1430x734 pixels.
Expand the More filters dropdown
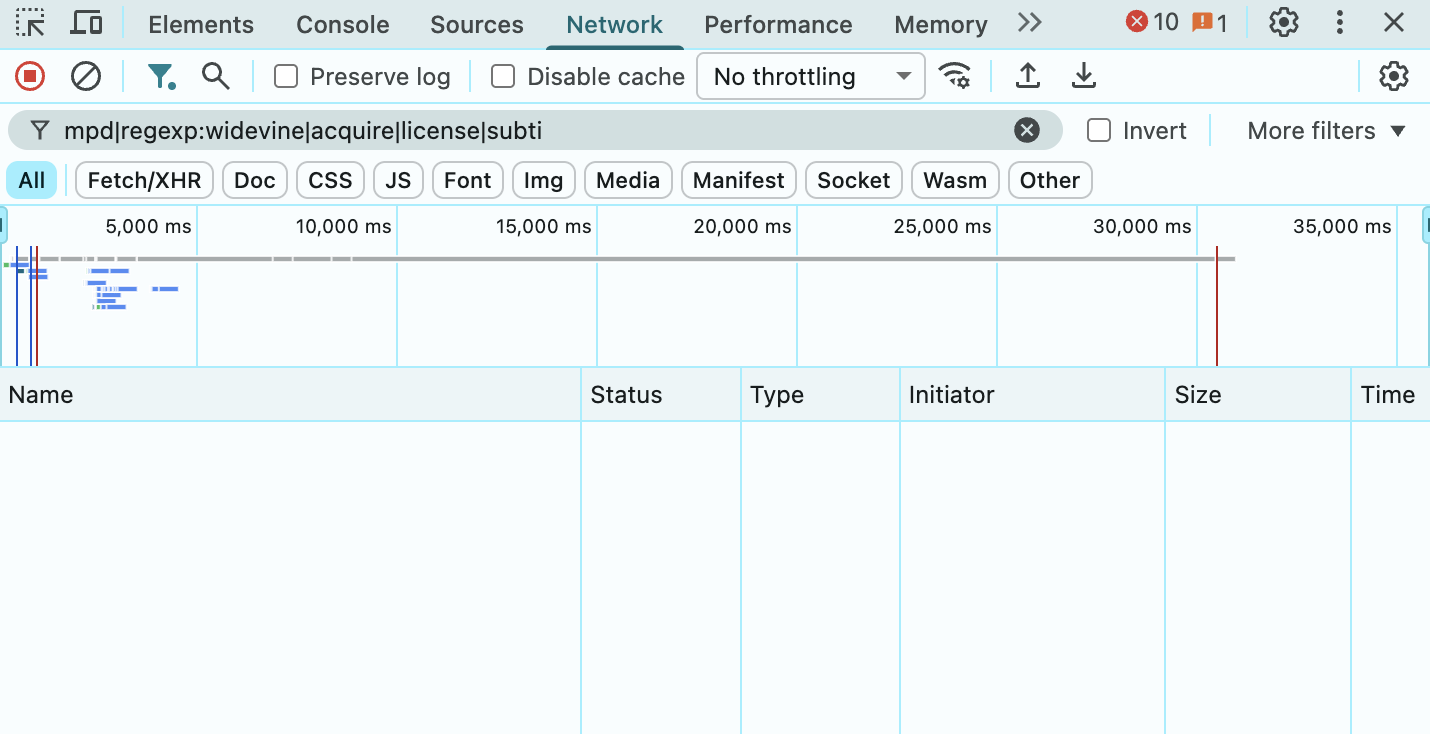point(1326,131)
